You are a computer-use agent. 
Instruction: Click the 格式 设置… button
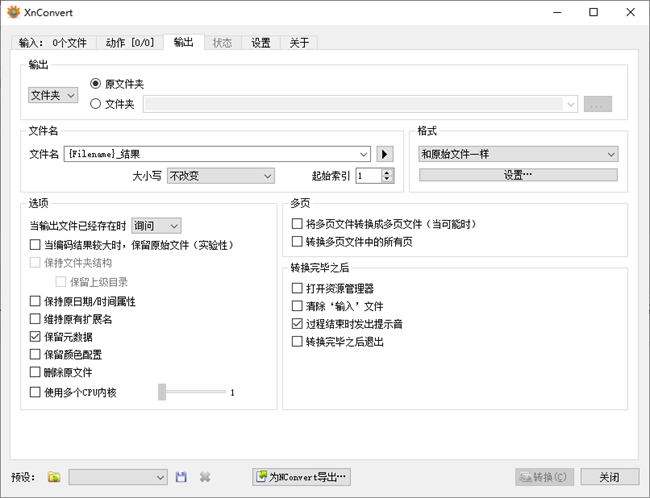tap(518, 175)
